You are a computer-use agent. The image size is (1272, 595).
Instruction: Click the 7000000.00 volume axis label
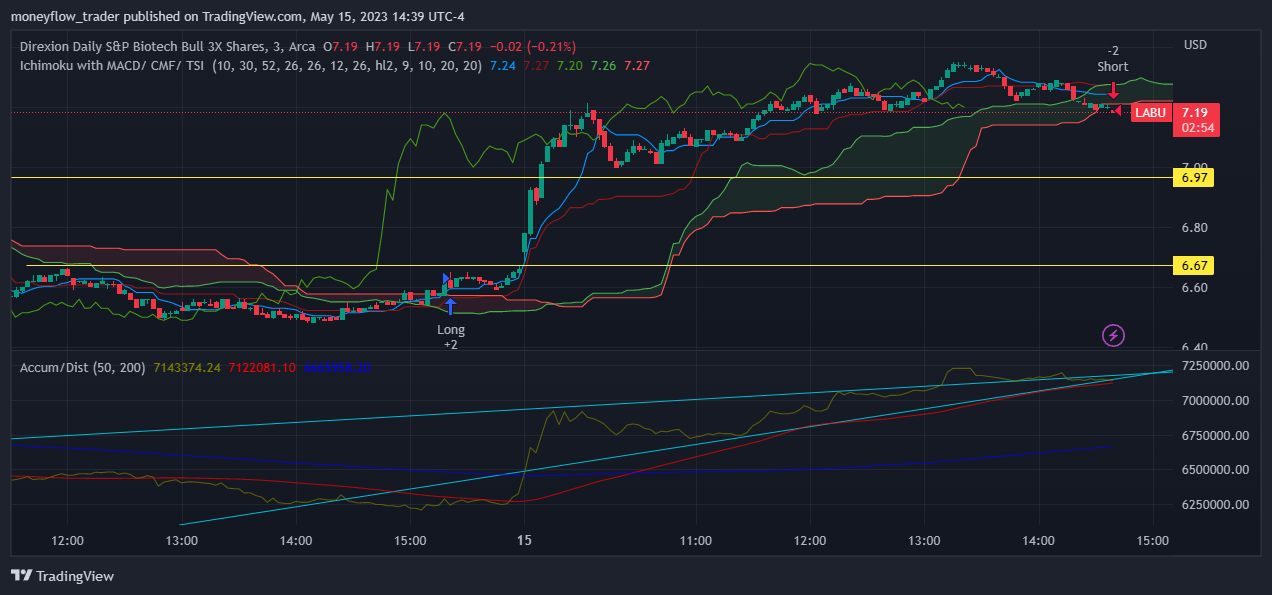coord(1215,401)
